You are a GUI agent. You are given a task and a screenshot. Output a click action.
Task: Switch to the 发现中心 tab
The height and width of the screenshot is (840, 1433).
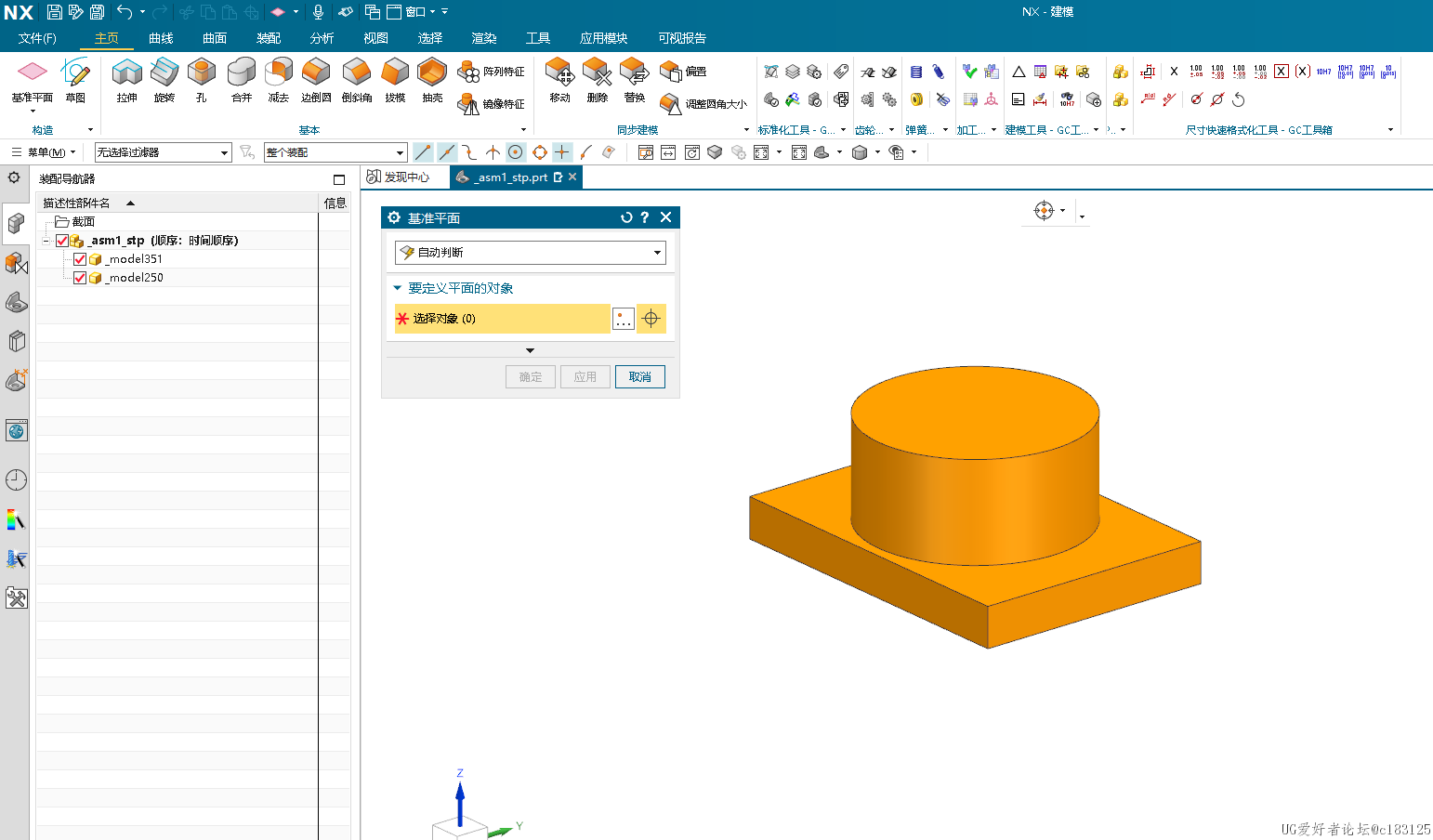click(x=399, y=177)
